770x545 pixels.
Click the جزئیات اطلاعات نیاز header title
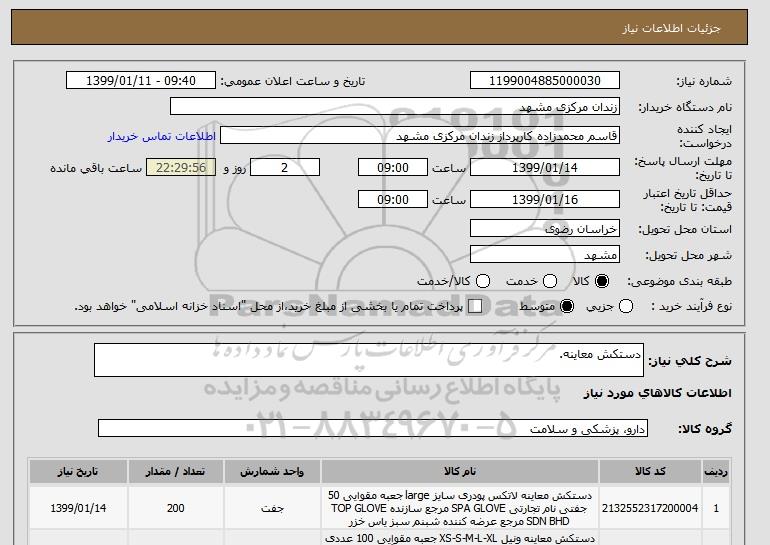pyautogui.click(x=671, y=28)
